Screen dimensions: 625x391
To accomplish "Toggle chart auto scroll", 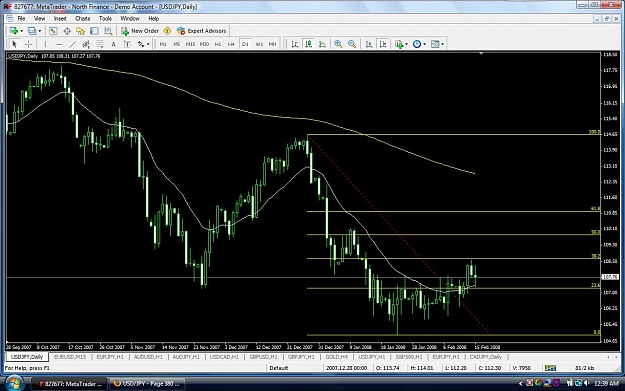I will click(x=369, y=44).
